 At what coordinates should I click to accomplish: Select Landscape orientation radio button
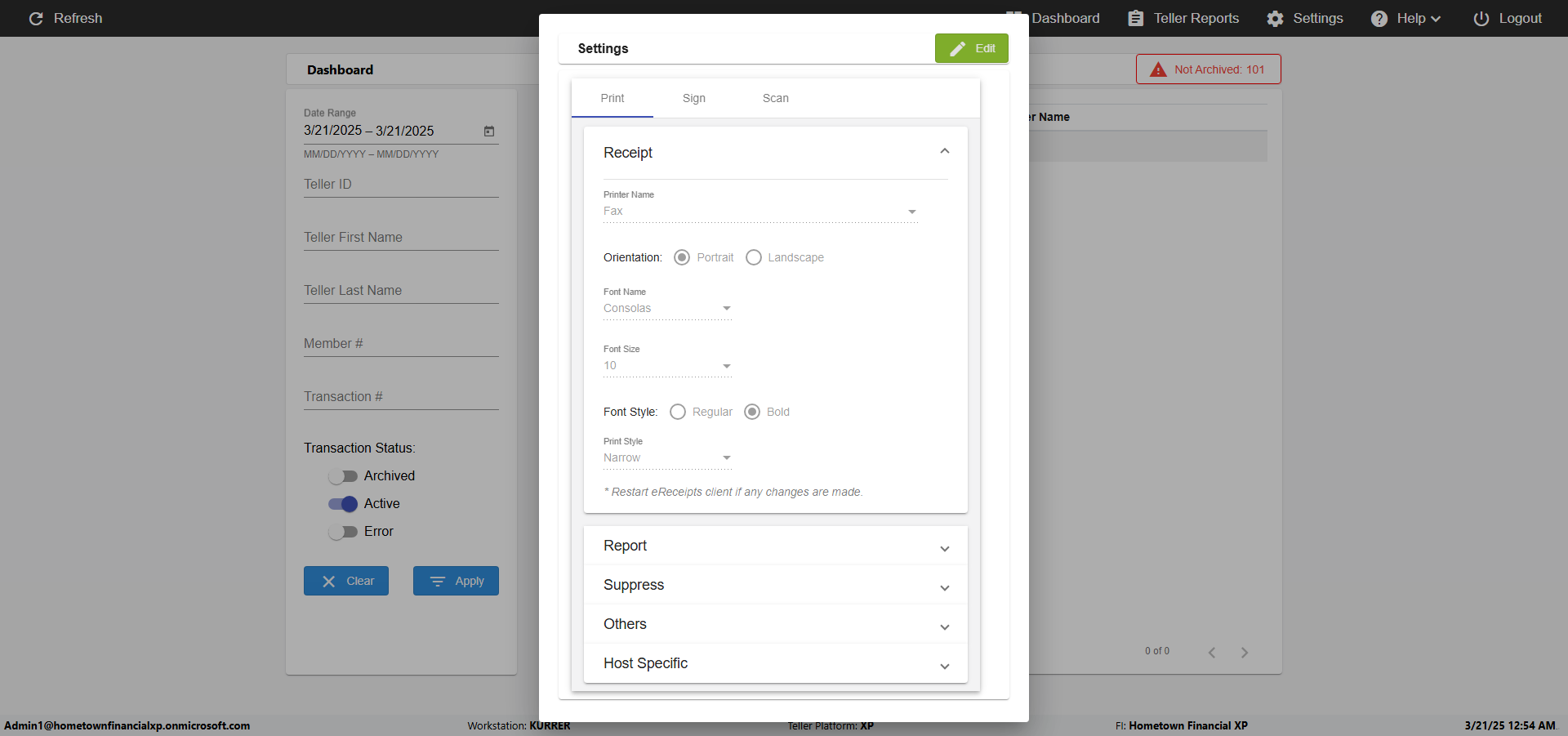[x=754, y=257]
